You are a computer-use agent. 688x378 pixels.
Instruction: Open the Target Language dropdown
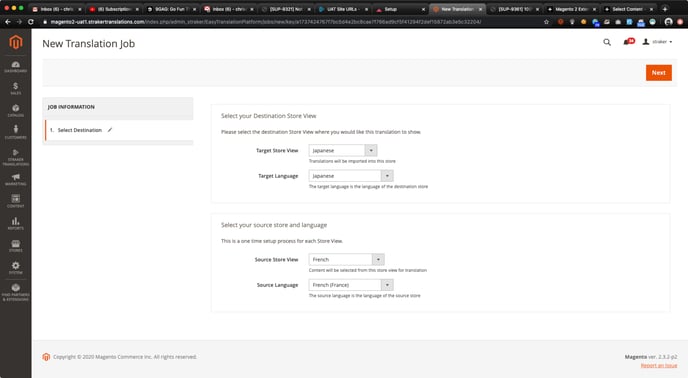tap(351, 176)
